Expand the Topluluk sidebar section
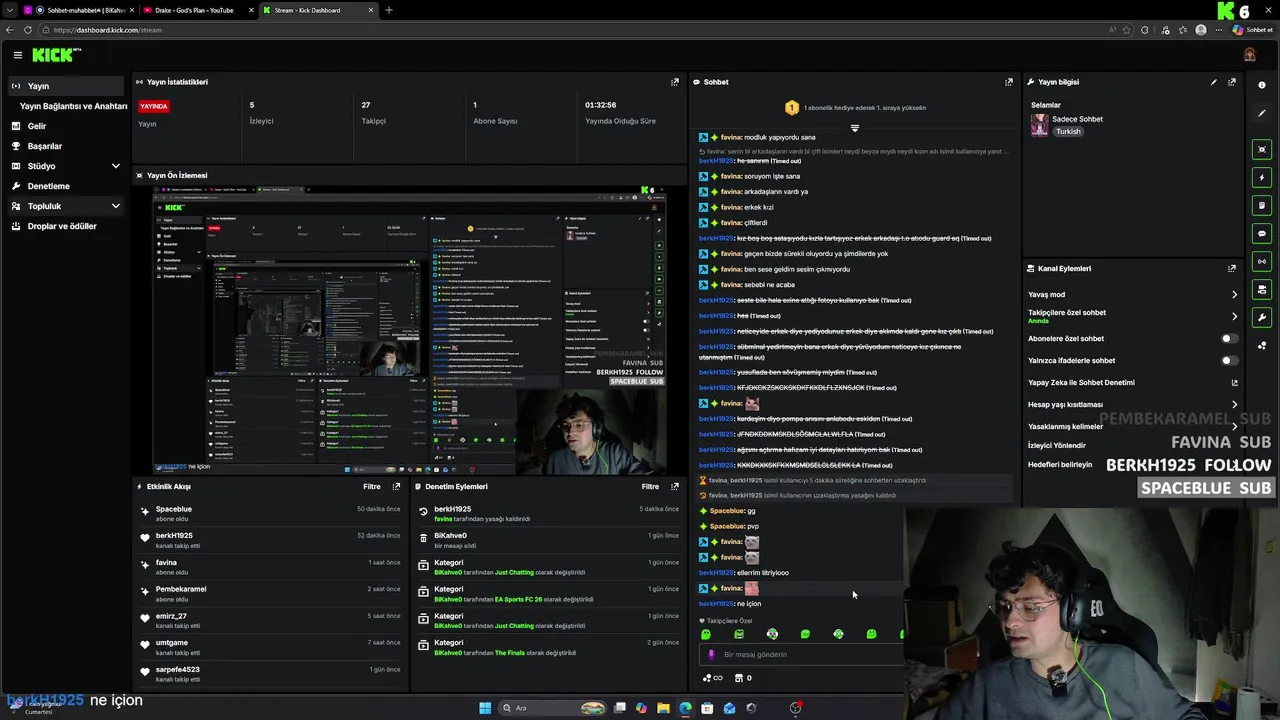 [116, 206]
